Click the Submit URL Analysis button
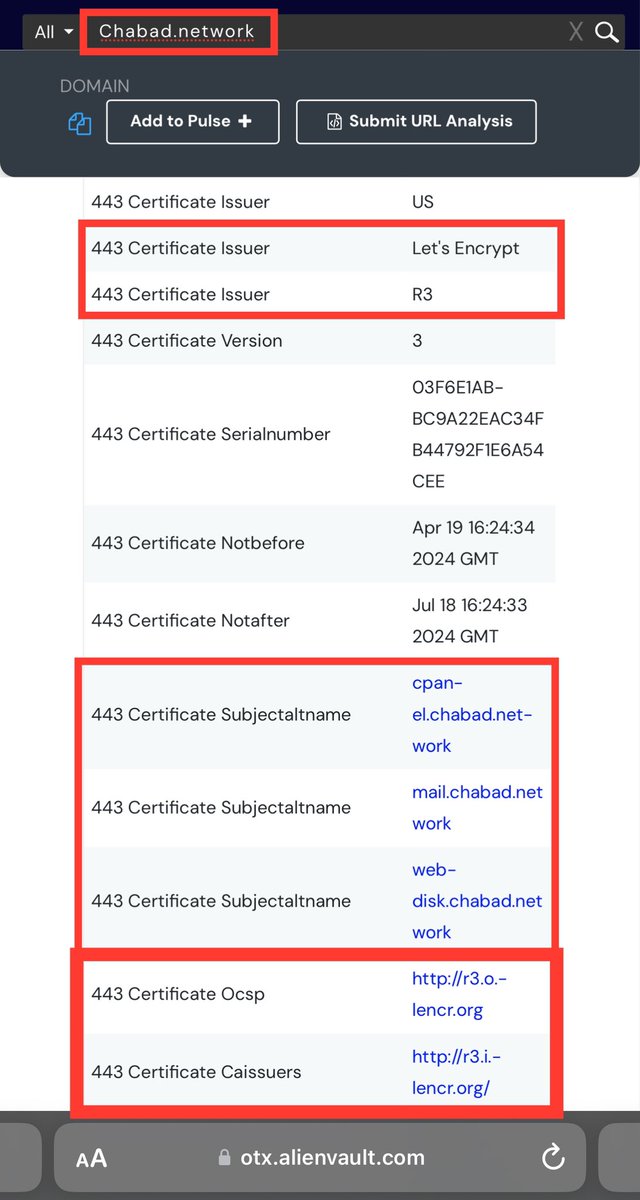The width and height of the screenshot is (640, 1200). (416, 122)
